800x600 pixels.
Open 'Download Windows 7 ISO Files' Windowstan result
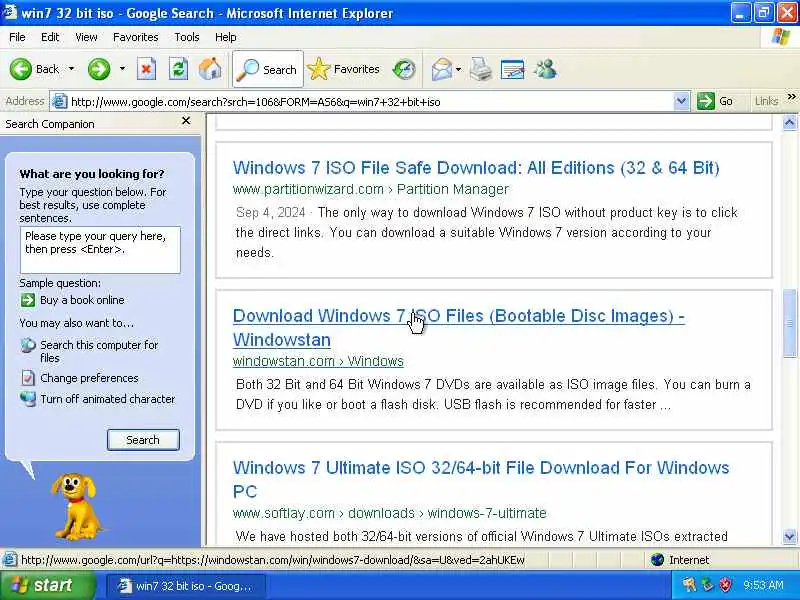[x=459, y=328]
